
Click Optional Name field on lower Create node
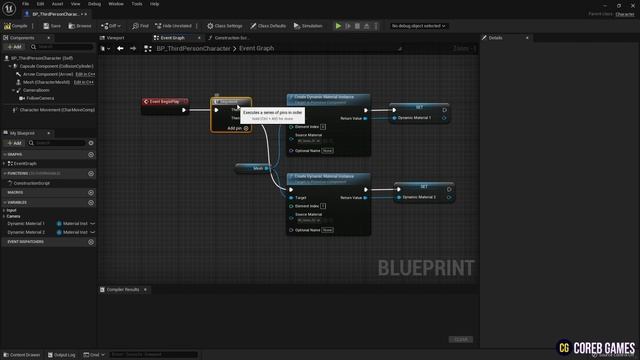(x=327, y=230)
